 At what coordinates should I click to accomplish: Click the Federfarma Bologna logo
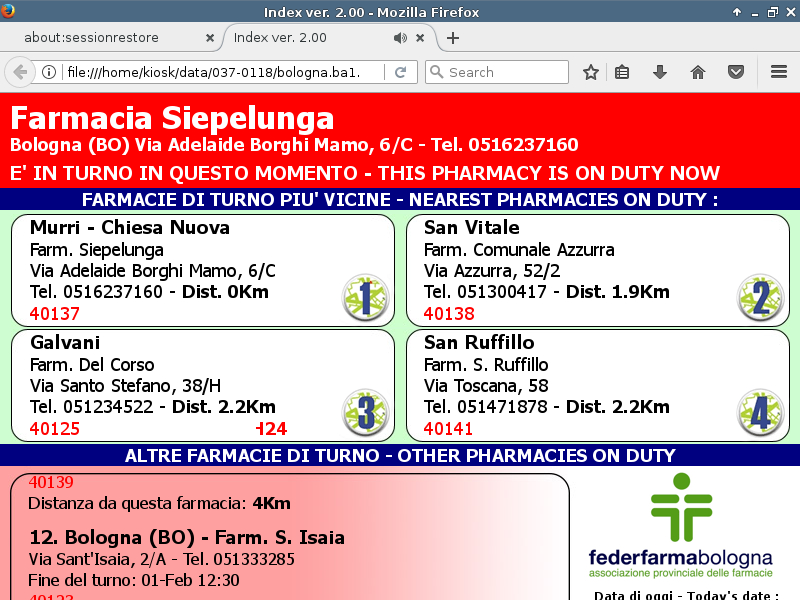coord(680,525)
